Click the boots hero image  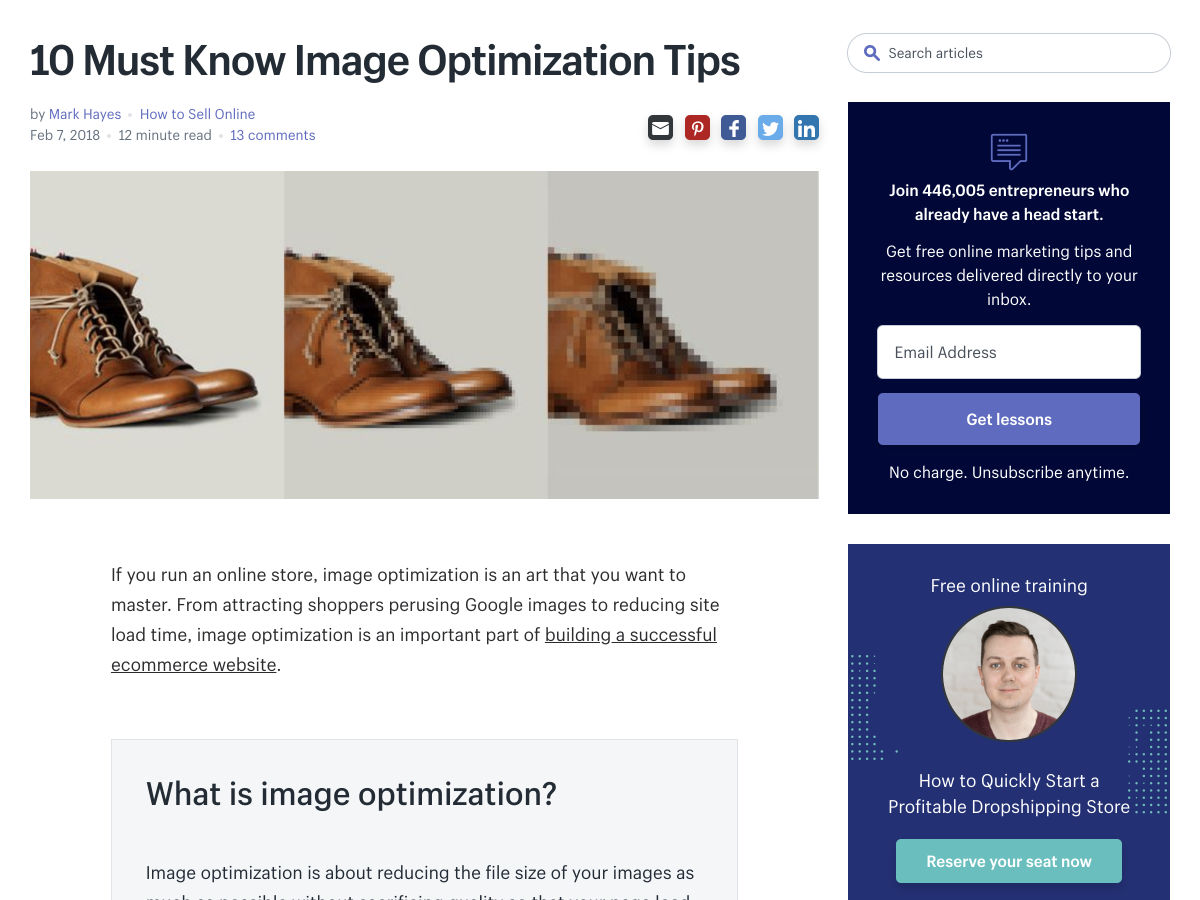(x=424, y=335)
